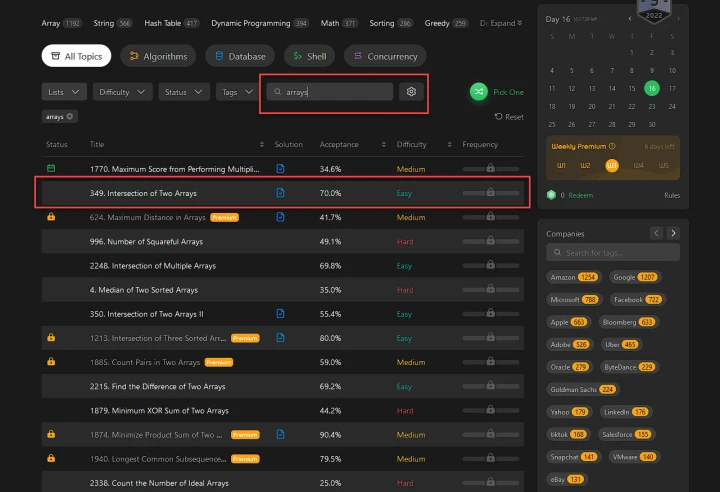Click the frequency bar of problem 1770
Viewport: 720px width, 492px height.
[x=490, y=169]
